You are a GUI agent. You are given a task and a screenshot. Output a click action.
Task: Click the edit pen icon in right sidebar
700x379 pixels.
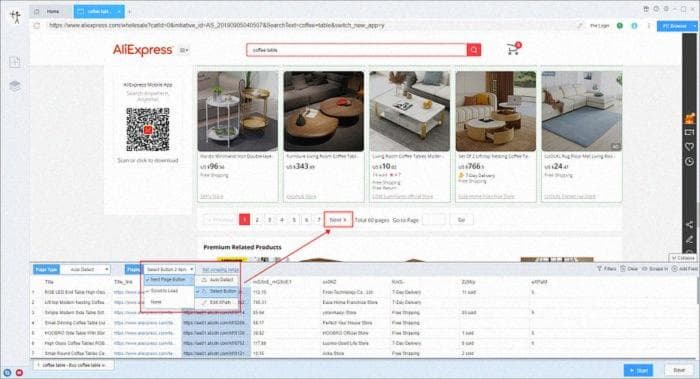689,240
